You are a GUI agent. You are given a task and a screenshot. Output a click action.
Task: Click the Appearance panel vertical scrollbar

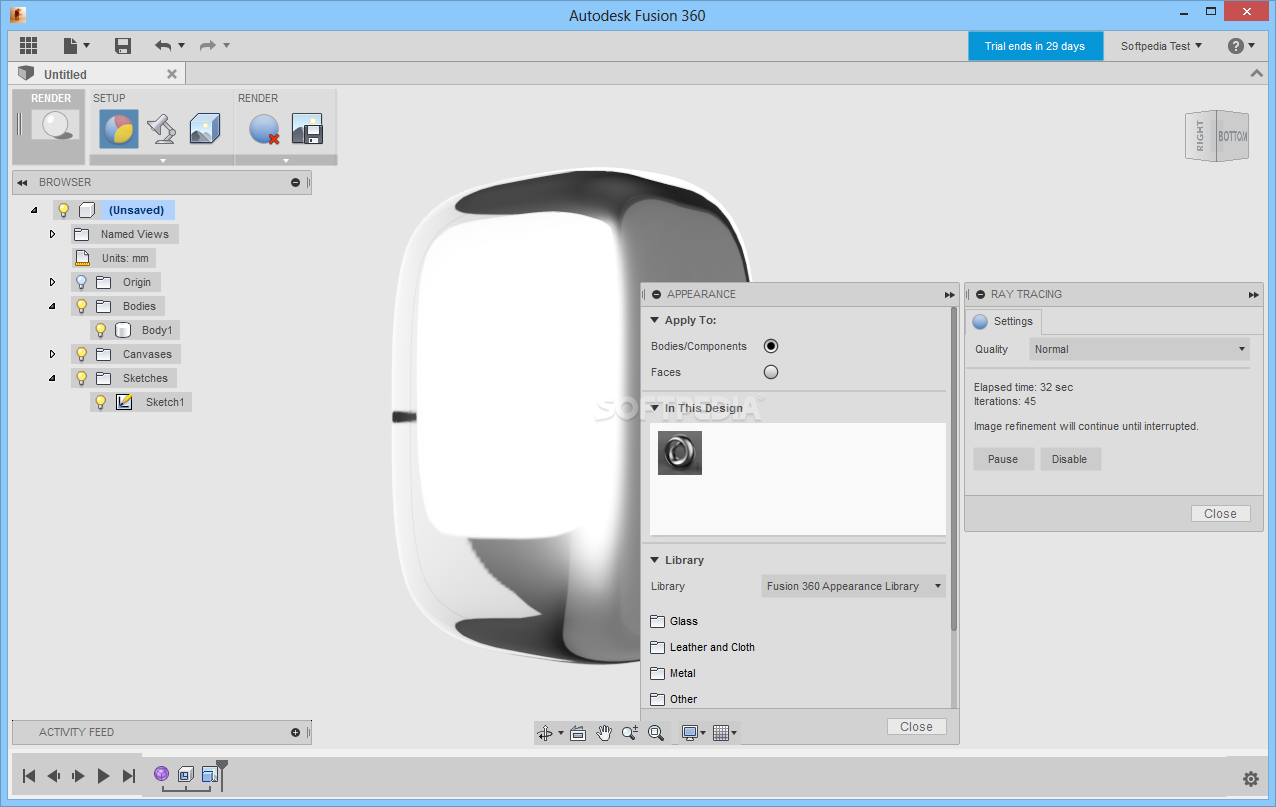click(953, 470)
